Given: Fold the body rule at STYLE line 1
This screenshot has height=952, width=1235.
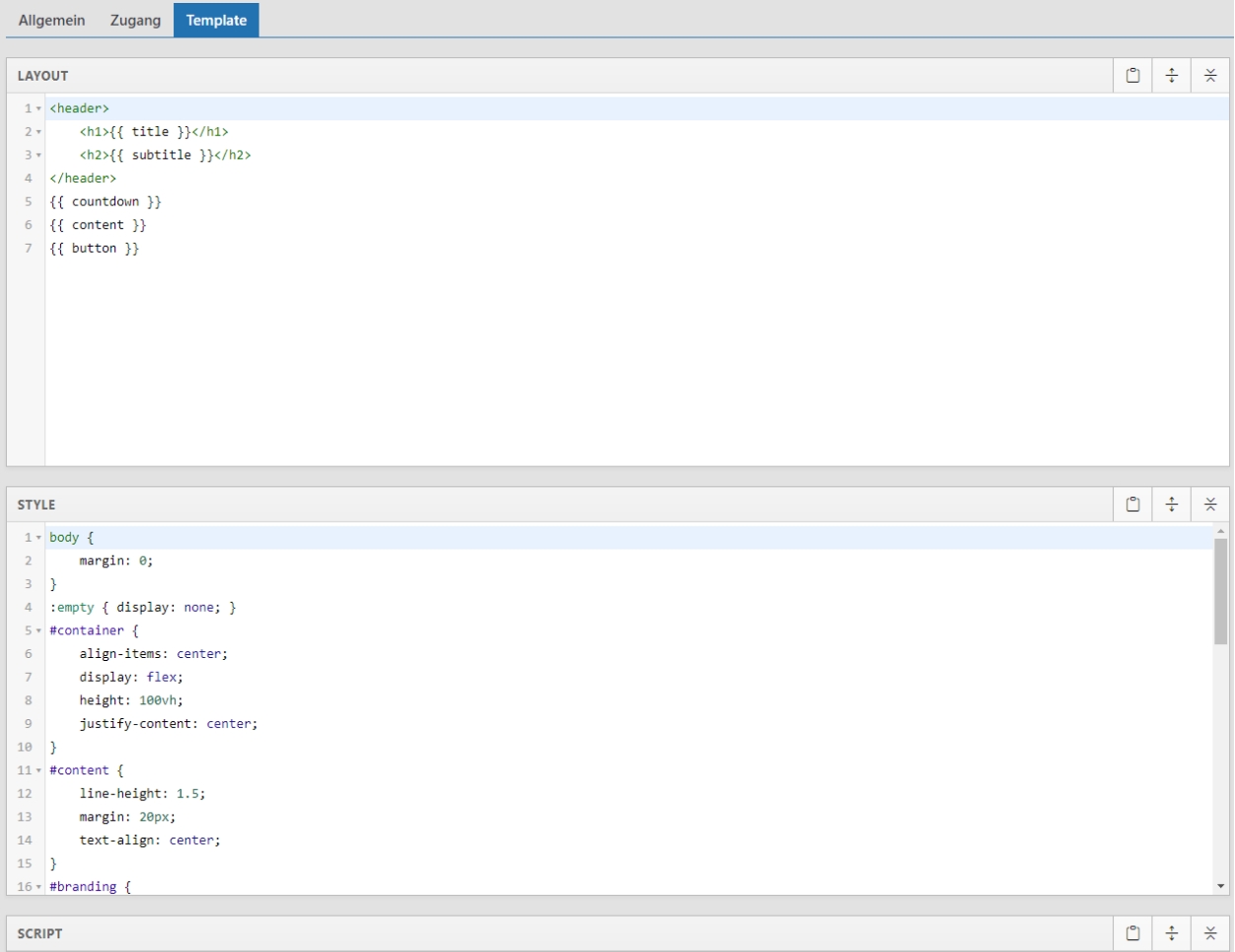Looking at the screenshot, I should pos(39,538).
